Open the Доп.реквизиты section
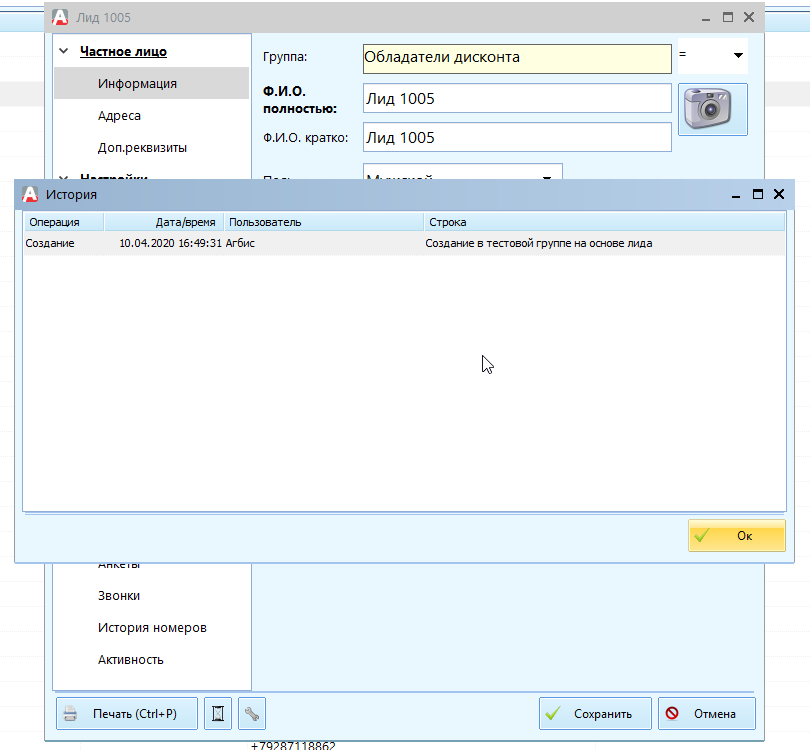 142,147
